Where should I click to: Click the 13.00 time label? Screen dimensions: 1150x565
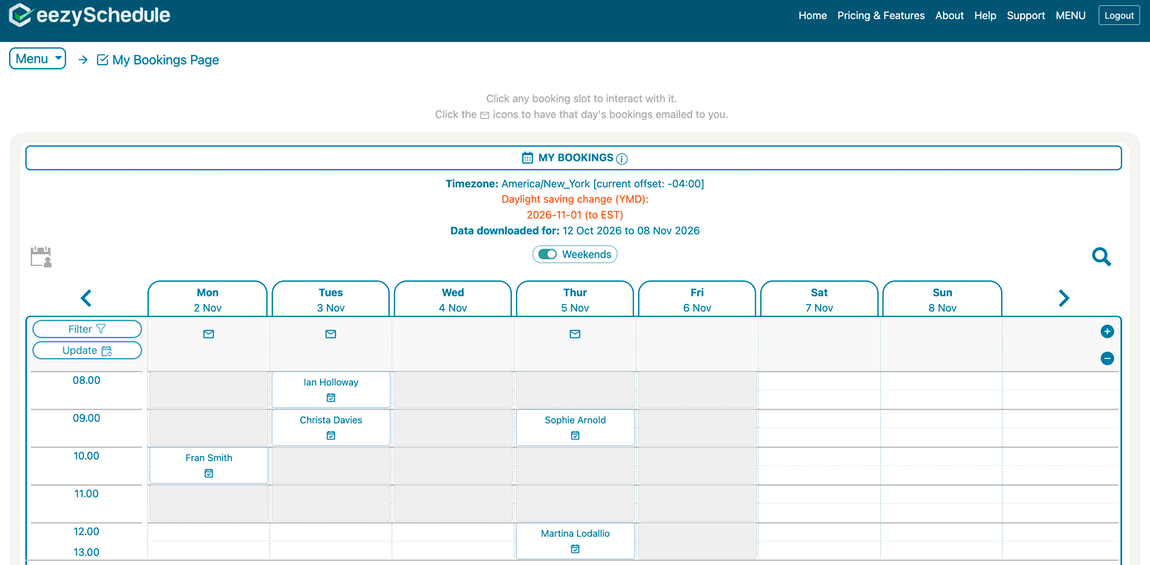pos(87,552)
